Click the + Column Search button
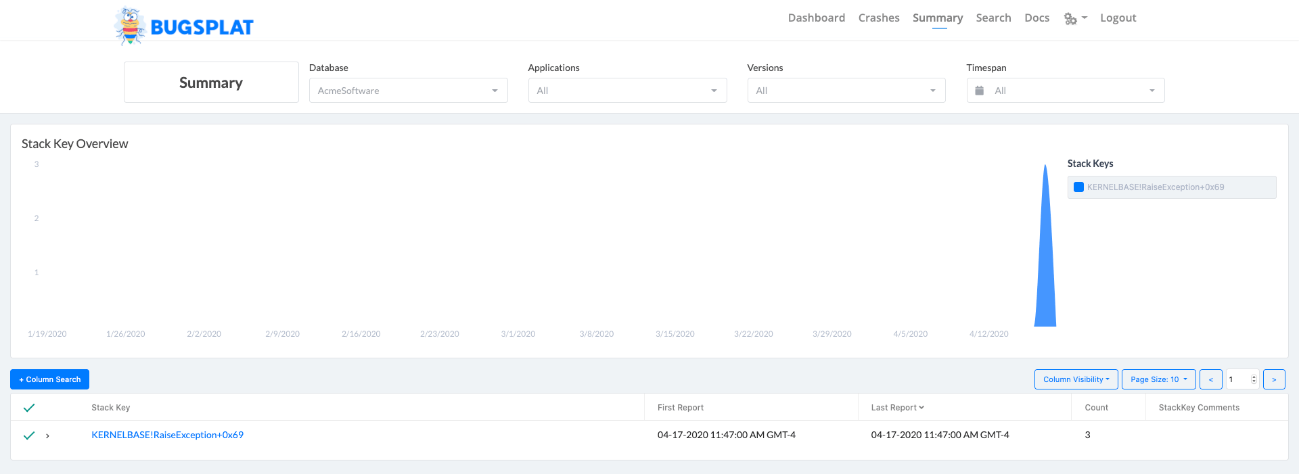 pos(50,379)
